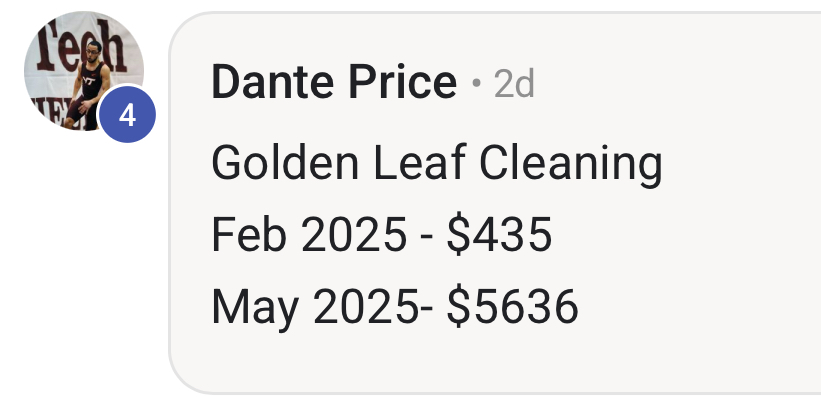Viewport: 821px width, 397px height.
Task: Click the blue badge showing 4
Action: (x=127, y=114)
